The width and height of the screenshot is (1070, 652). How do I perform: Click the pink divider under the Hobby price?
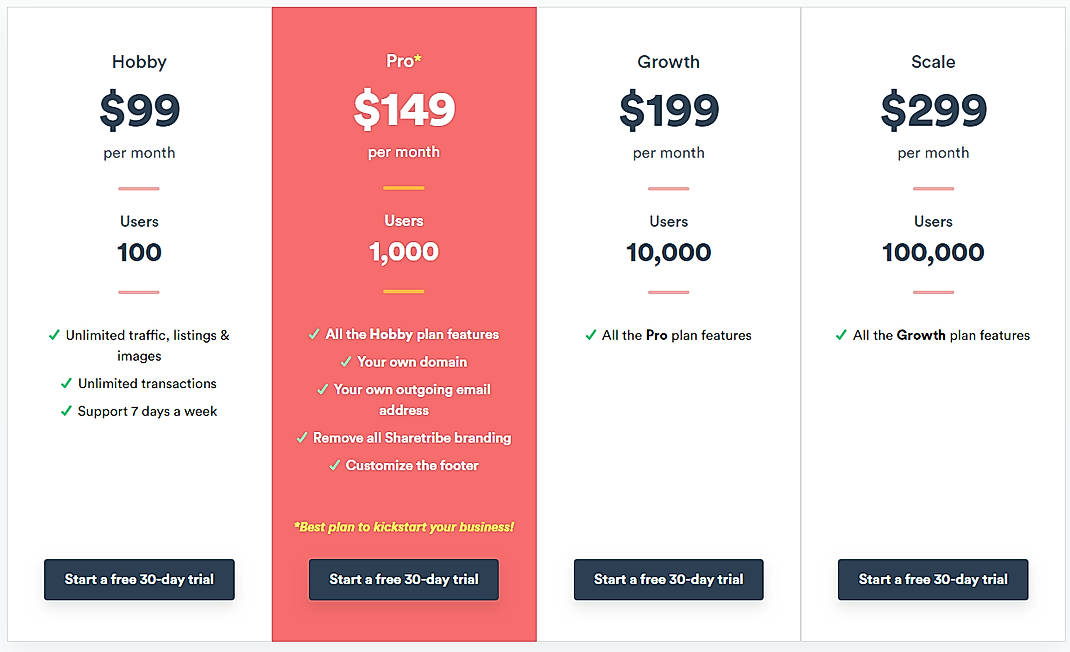138,187
